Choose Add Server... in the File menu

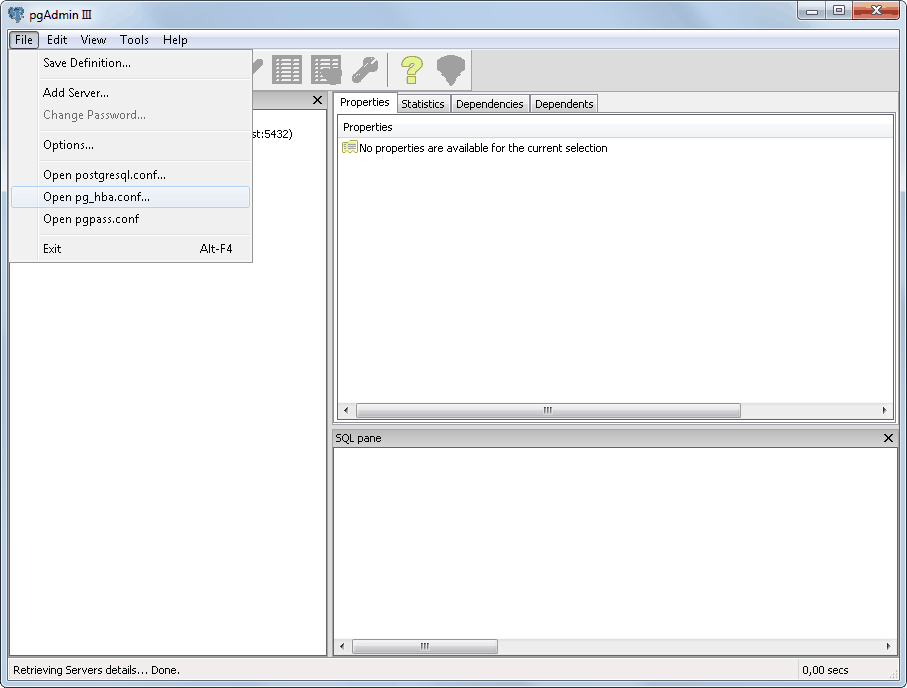pos(76,93)
